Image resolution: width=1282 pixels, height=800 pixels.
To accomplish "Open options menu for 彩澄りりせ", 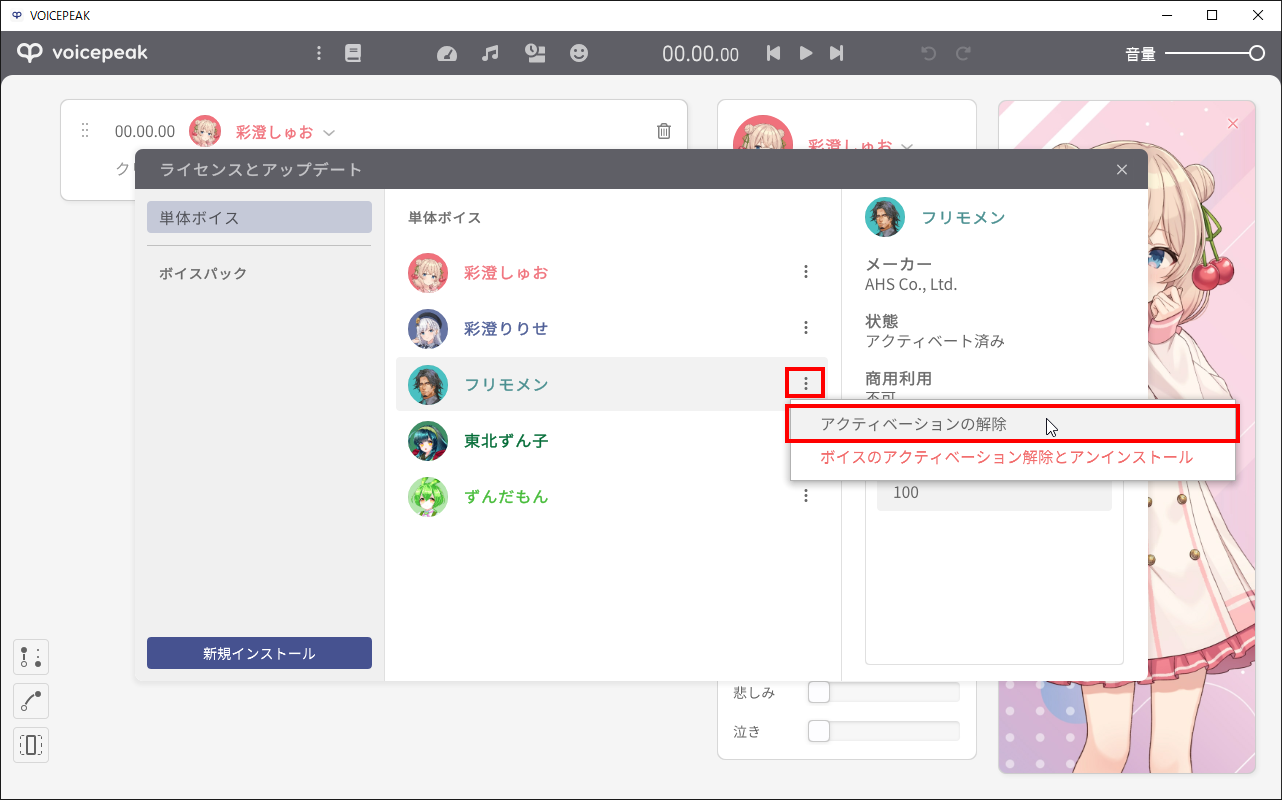I will coord(806,328).
